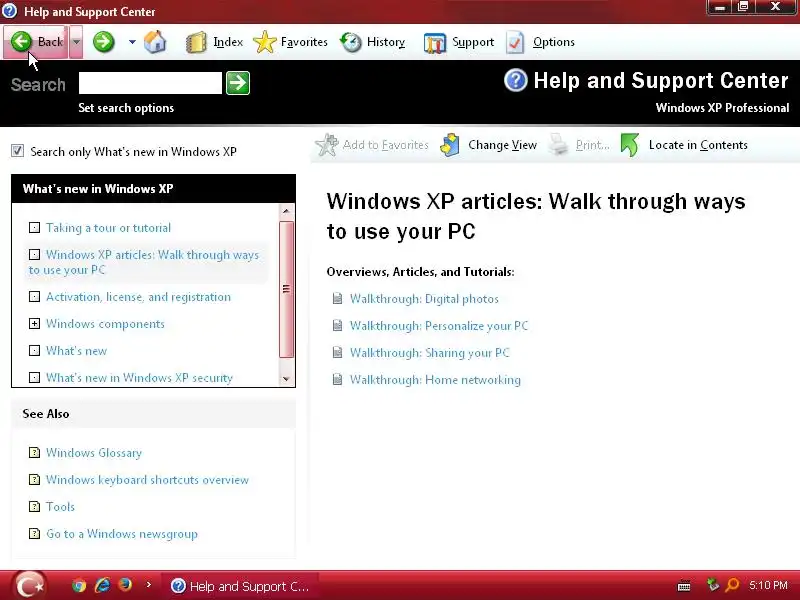Open Favorites star in toolbar
Screen dimensions: 800x600
tap(265, 42)
